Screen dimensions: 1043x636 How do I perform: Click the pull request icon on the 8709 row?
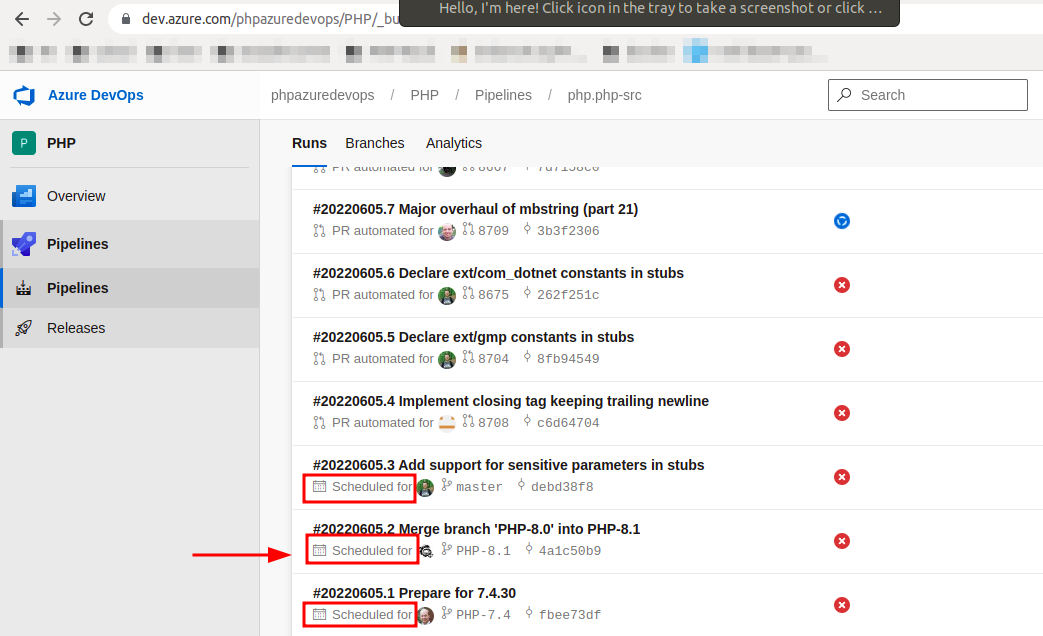[319, 231]
